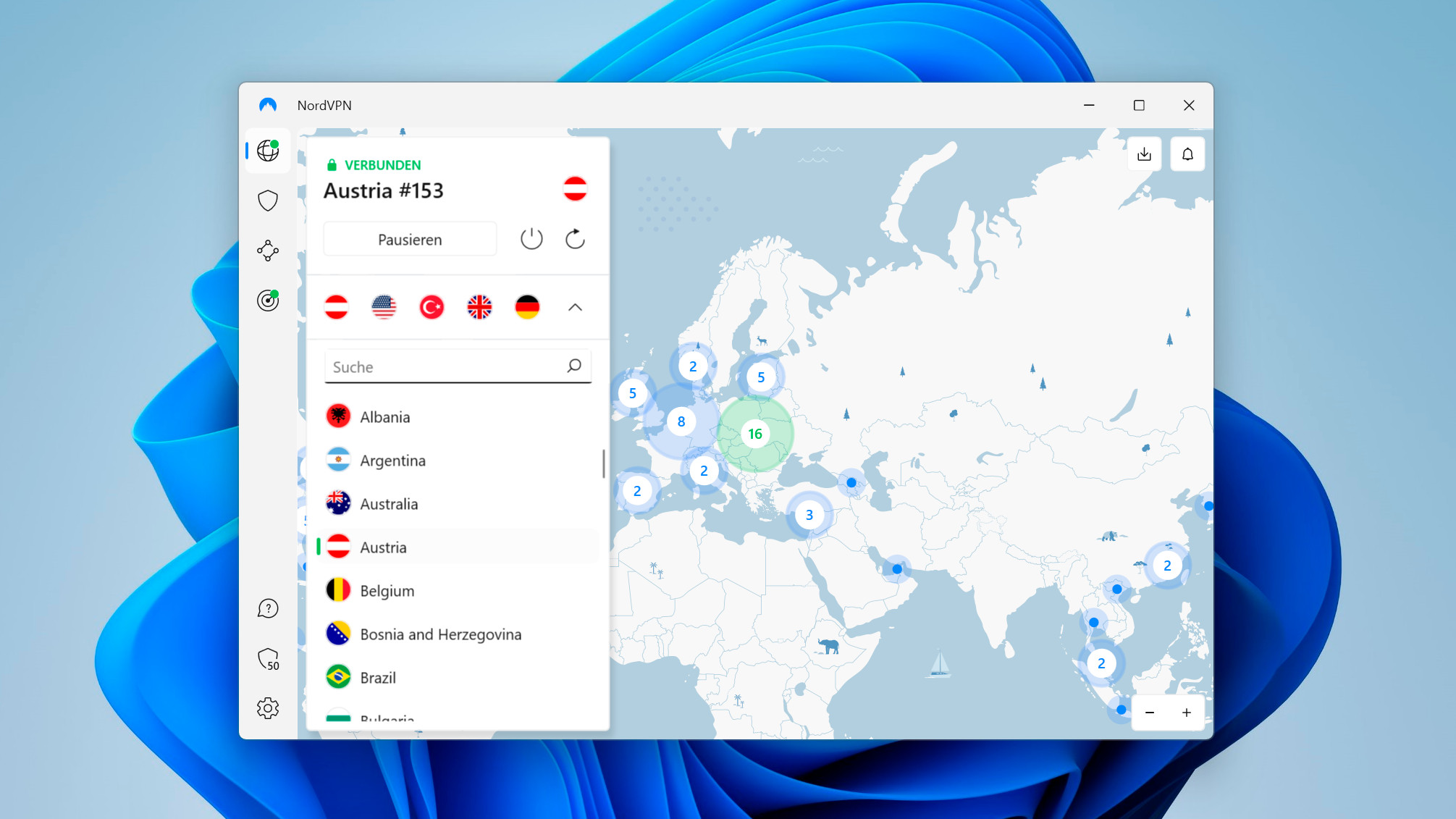Click the country list scrollbar thumb
The image size is (1456, 819).
pyautogui.click(x=603, y=463)
